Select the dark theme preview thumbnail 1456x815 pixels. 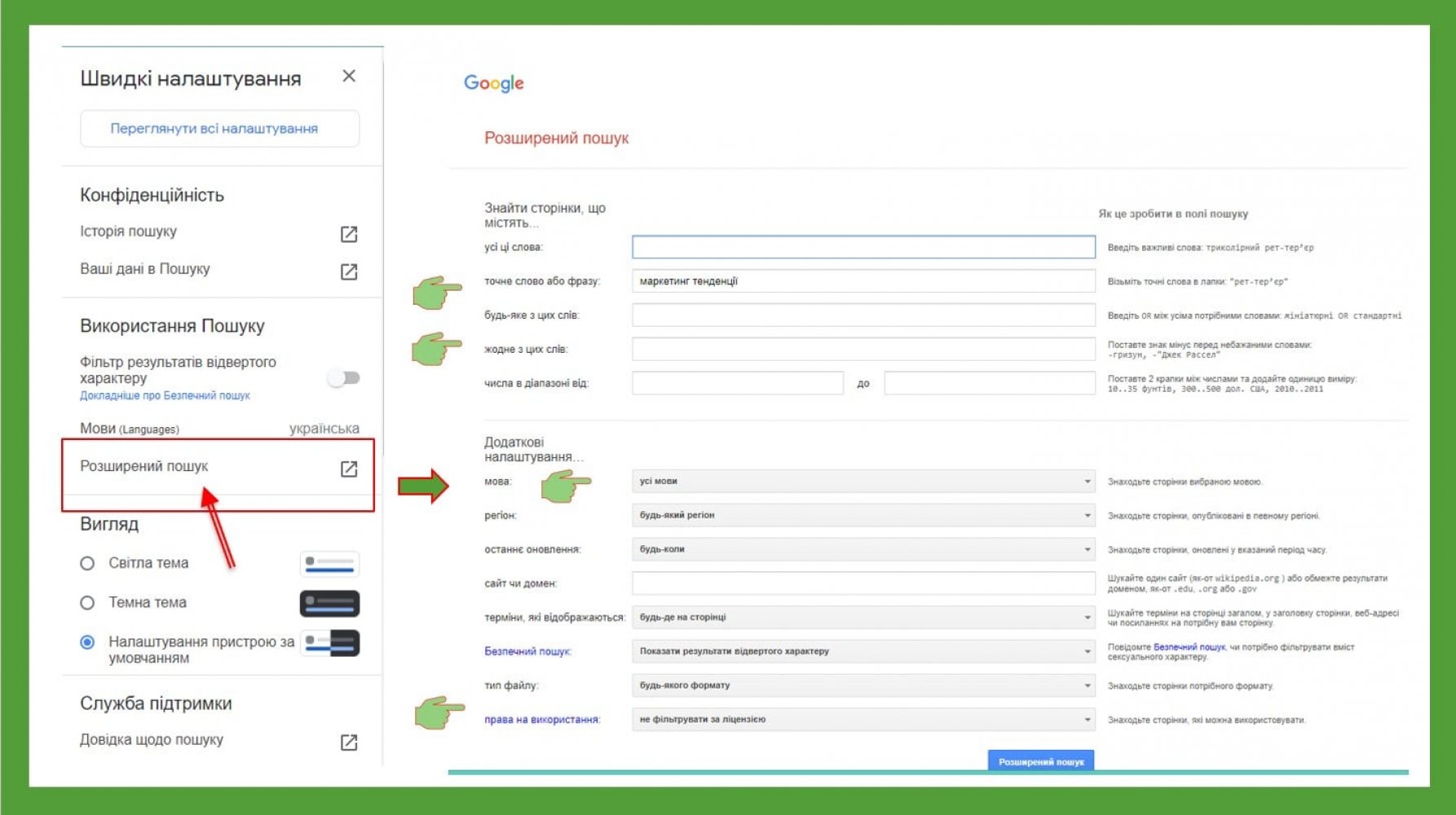pos(329,603)
